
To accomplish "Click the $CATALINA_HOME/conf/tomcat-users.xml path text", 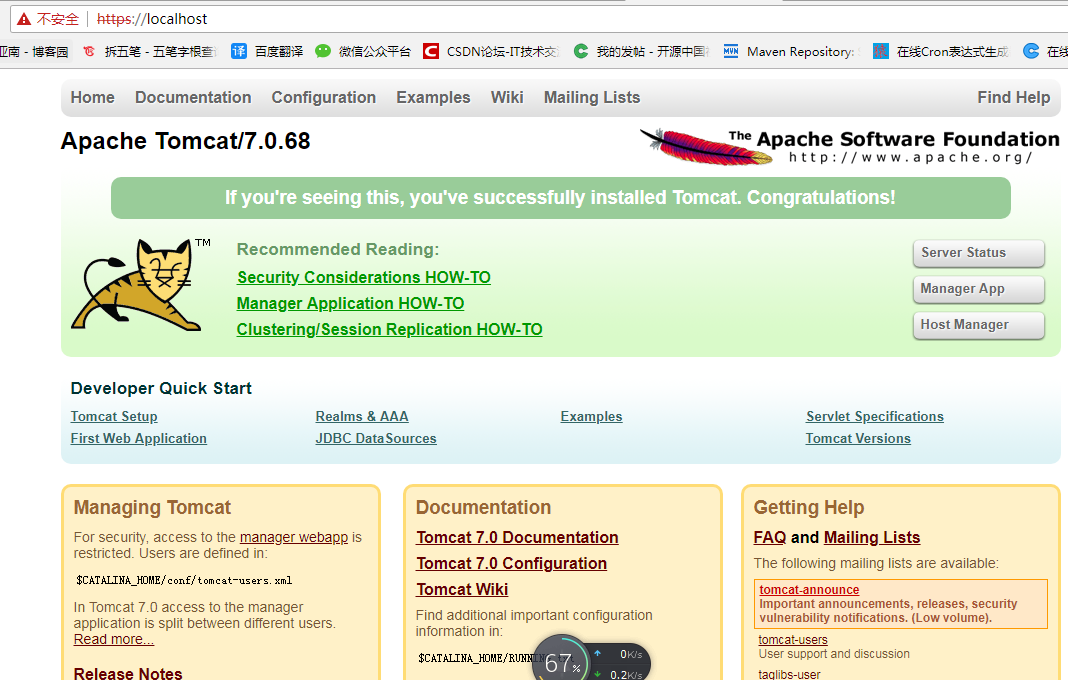I will (x=184, y=581).
